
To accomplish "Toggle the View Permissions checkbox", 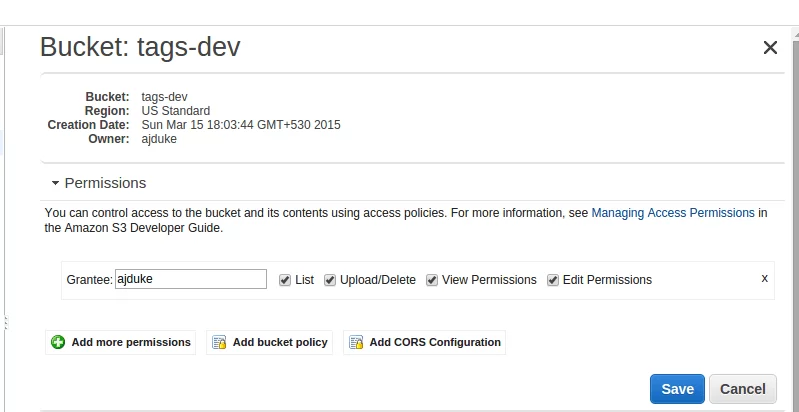I will point(432,280).
